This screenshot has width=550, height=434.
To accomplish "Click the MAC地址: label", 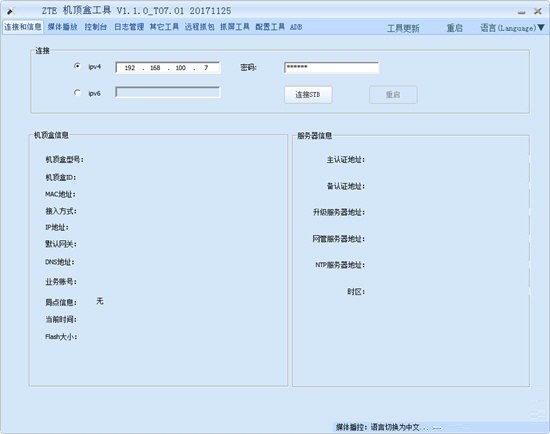I will pyautogui.click(x=60, y=194).
